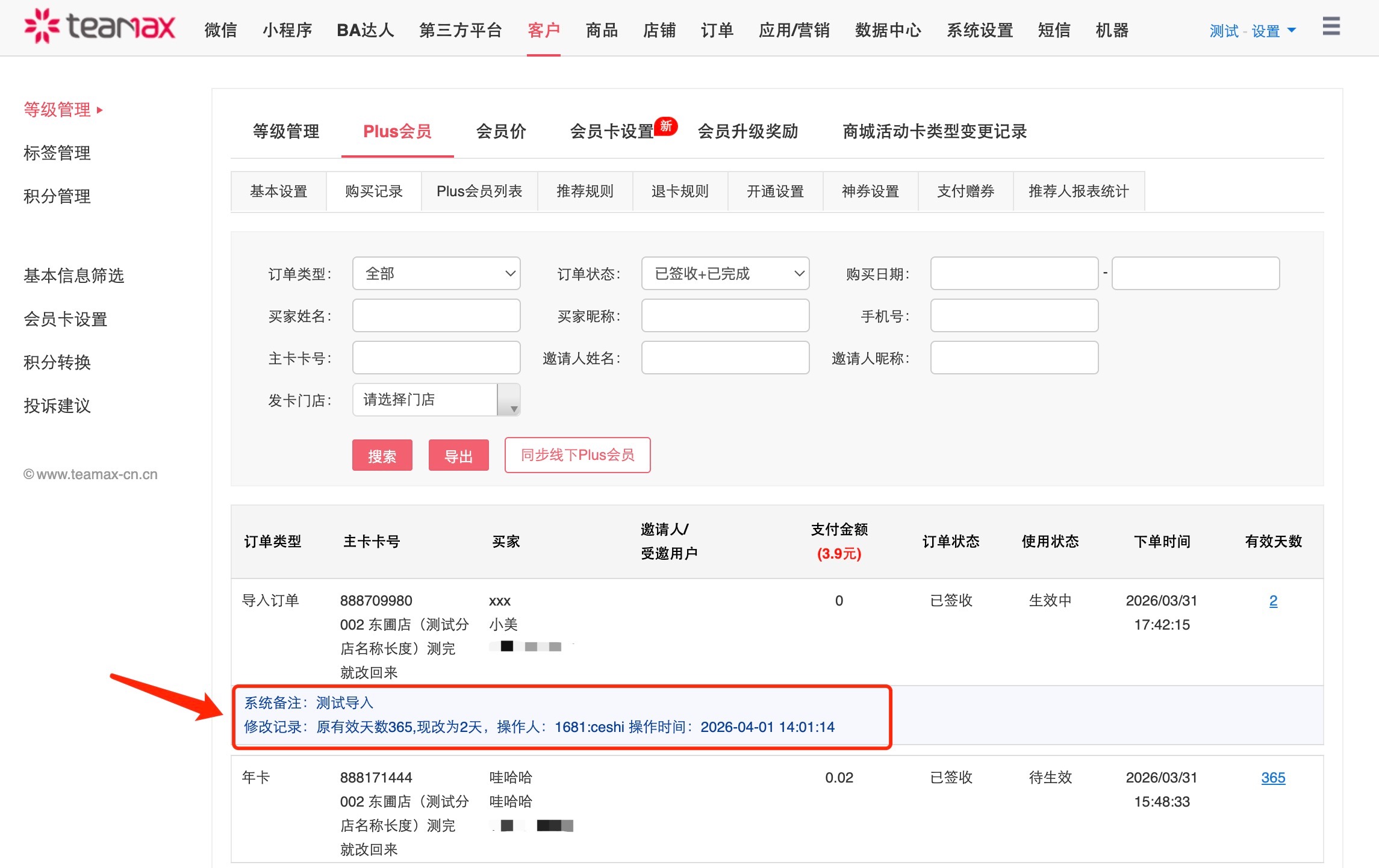This screenshot has height=868, width=1379.
Task: Open the hamburger menu icon
Action: point(1331,26)
